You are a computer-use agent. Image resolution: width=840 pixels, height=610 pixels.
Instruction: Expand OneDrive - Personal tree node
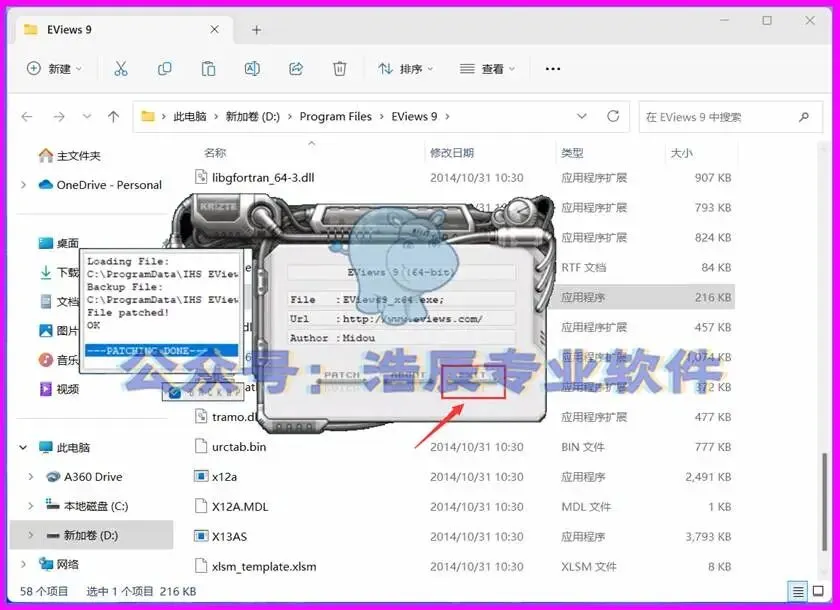(24, 185)
